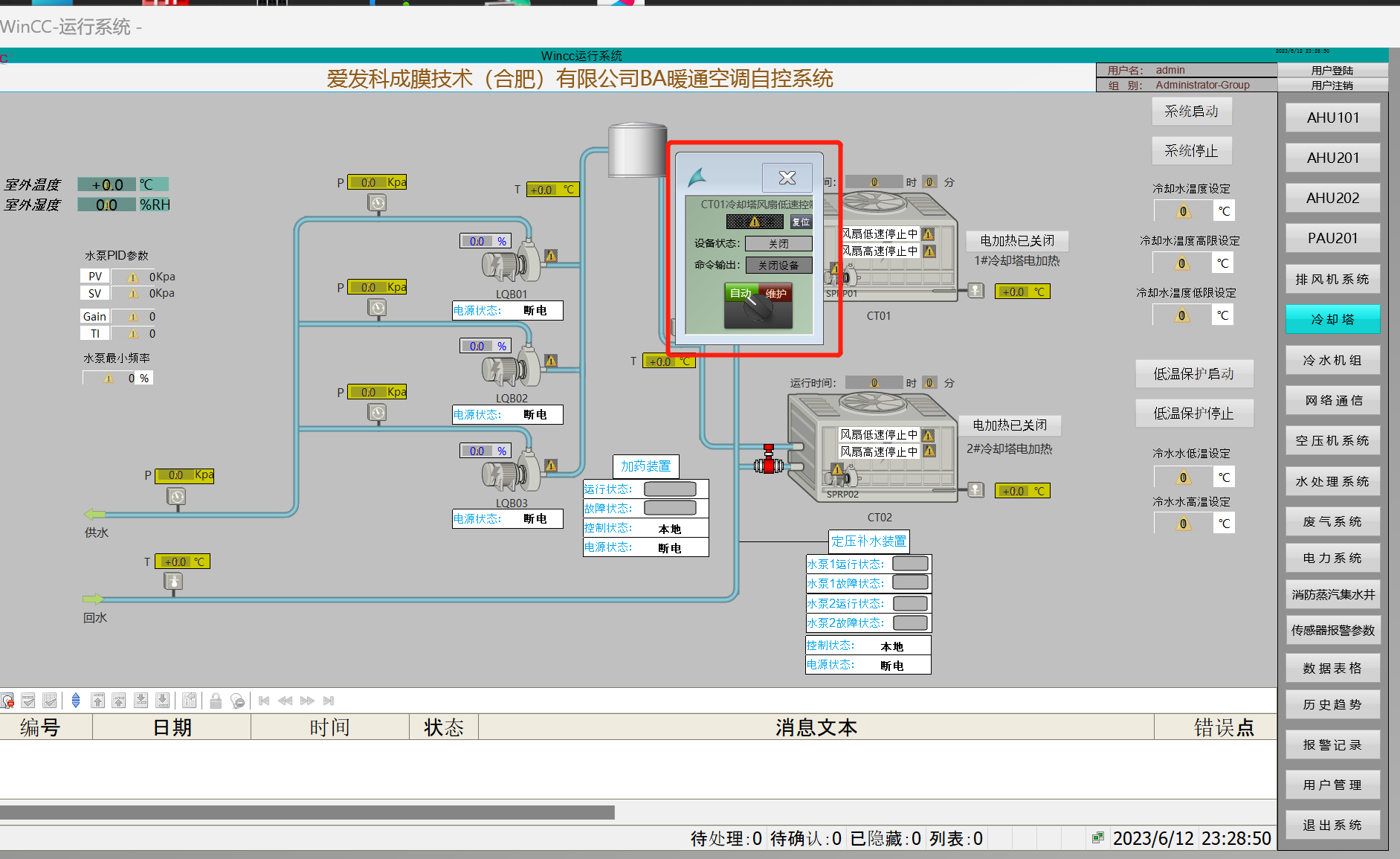
Task: Click the LQB03 pump warning triangle icon
Action: (x=551, y=466)
